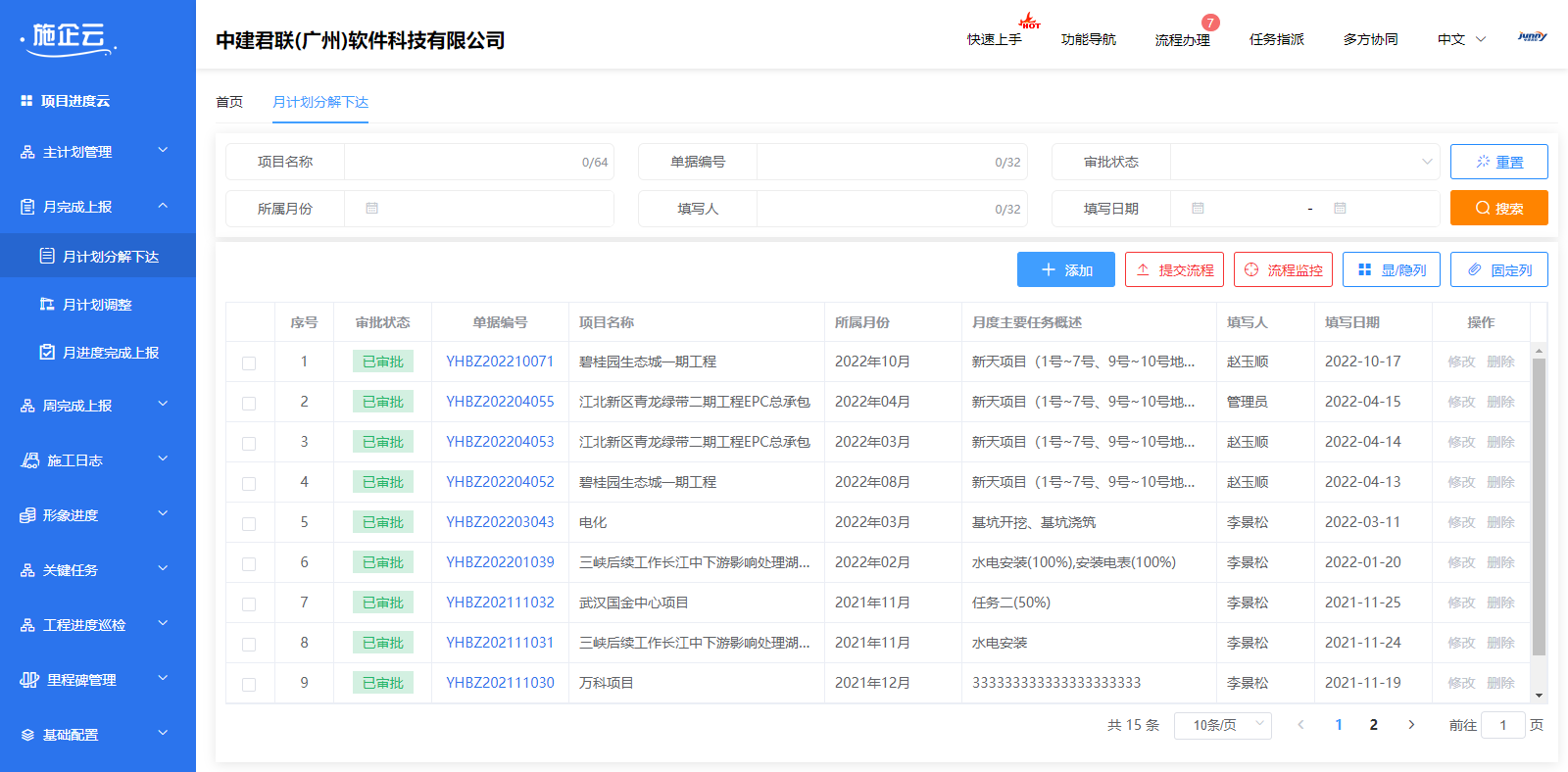Click the 显/隐列 button
Viewport: 1568px width, 772px height.
(1392, 269)
